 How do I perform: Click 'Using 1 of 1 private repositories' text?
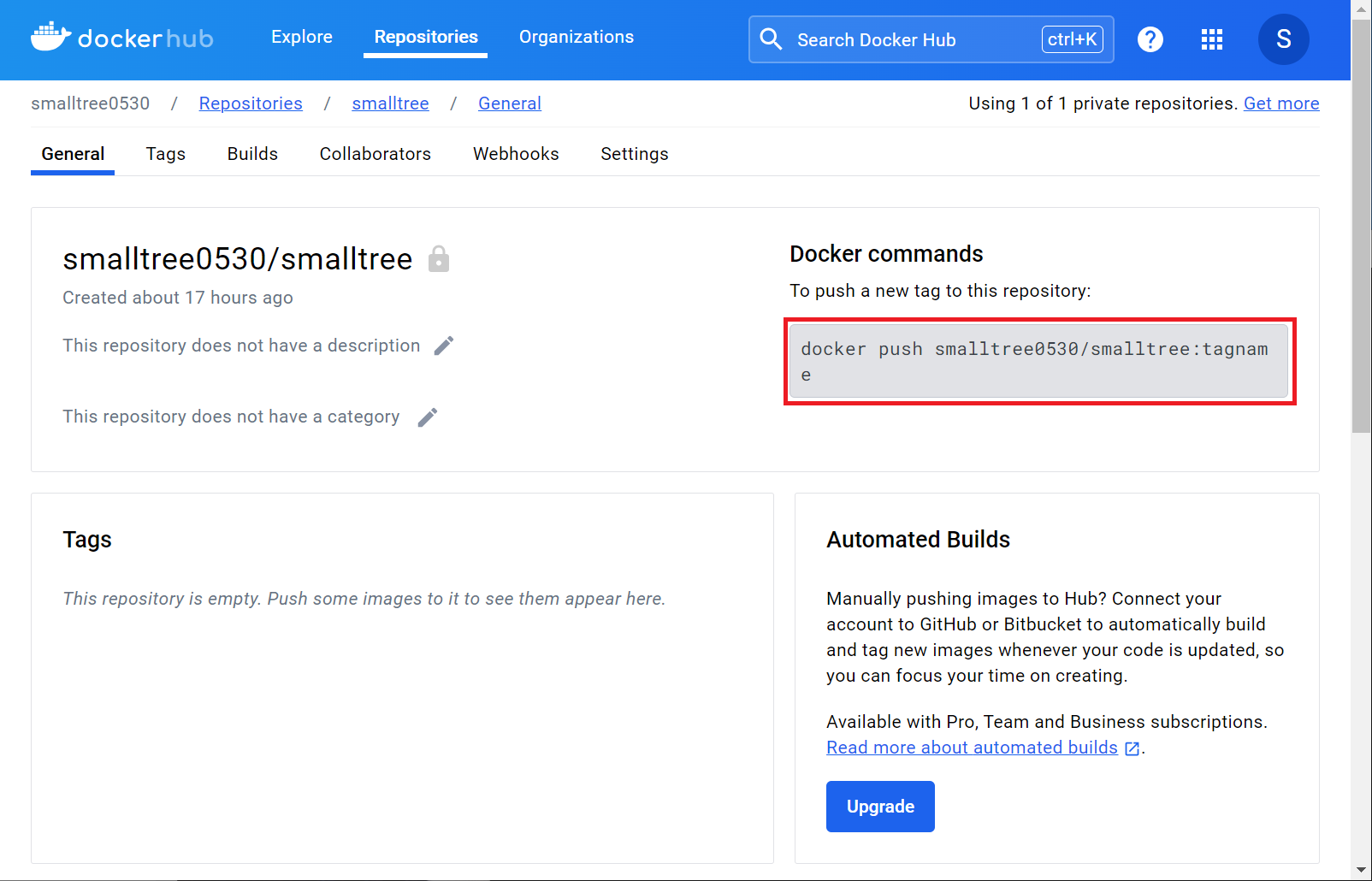1103,103
